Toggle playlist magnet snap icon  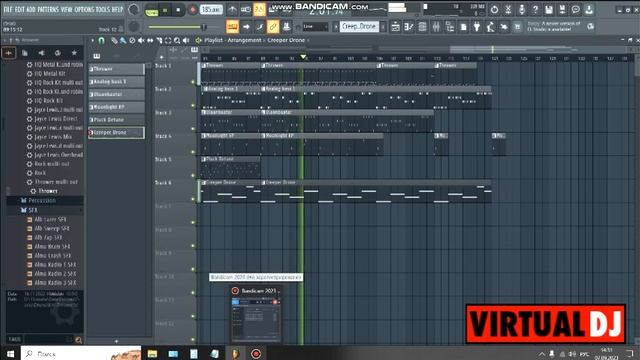pyautogui.click(x=101, y=40)
